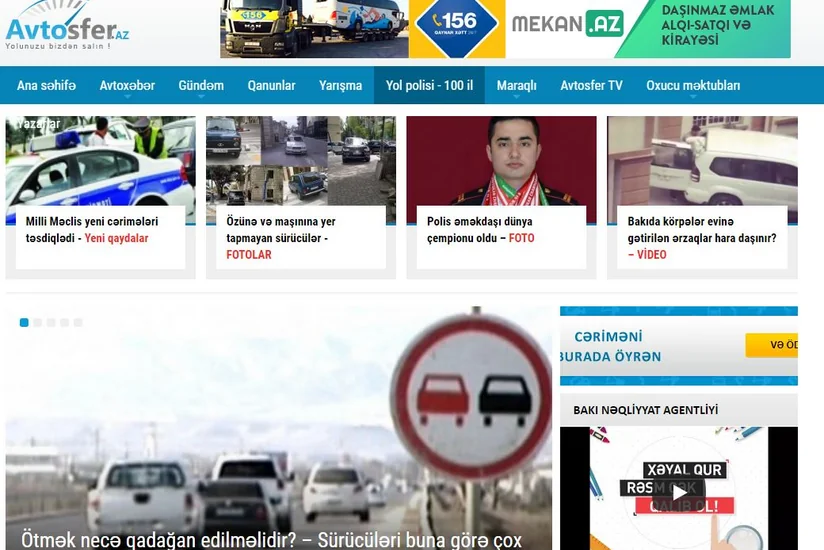Open the police car news thumbnail
This screenshot has width=824, height=550.
(x=100, y=161)
